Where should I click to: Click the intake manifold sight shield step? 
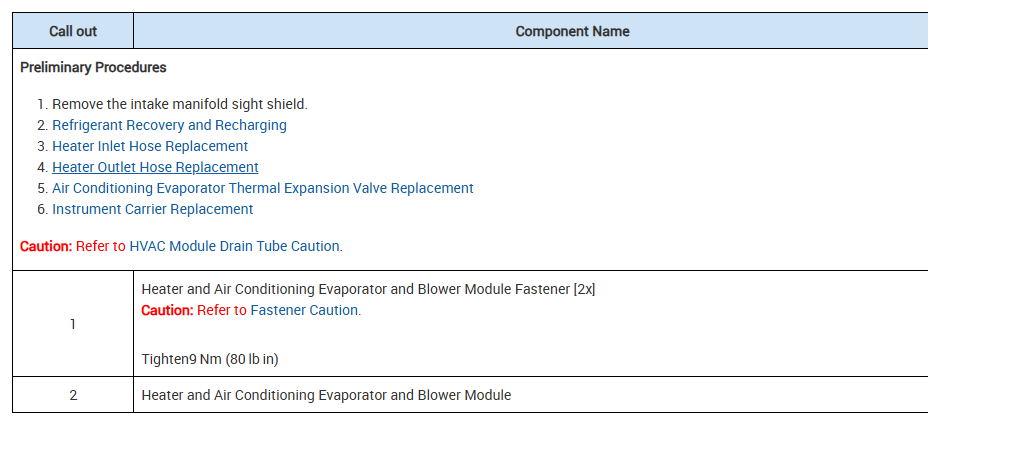[180, 104]
